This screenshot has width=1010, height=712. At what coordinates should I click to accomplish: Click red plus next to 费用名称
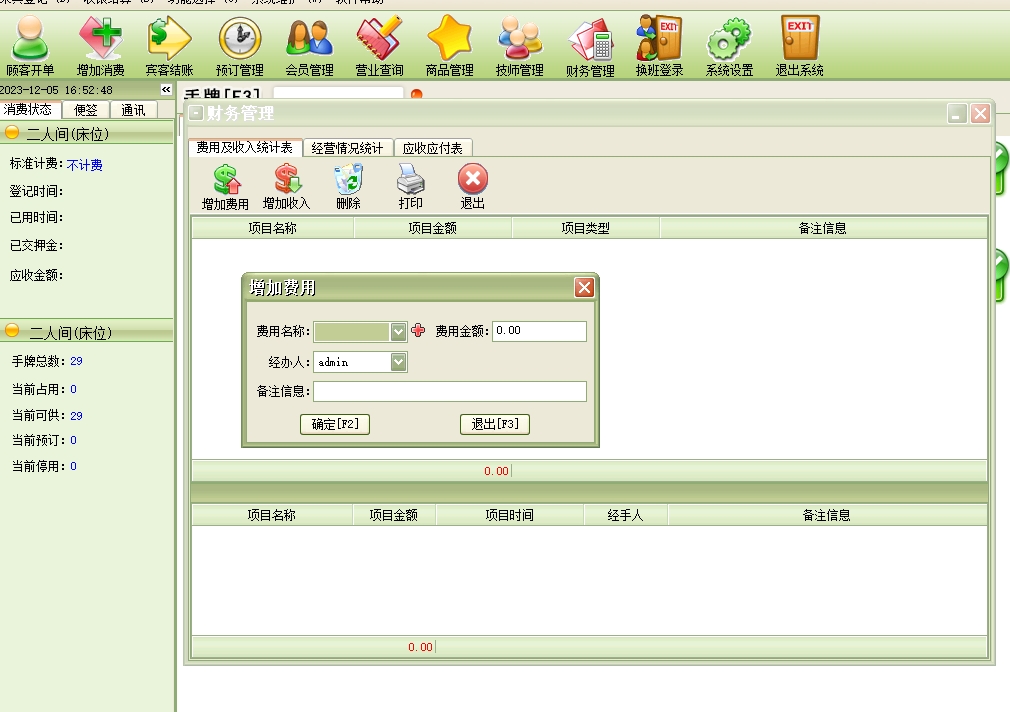click(418, 331)
